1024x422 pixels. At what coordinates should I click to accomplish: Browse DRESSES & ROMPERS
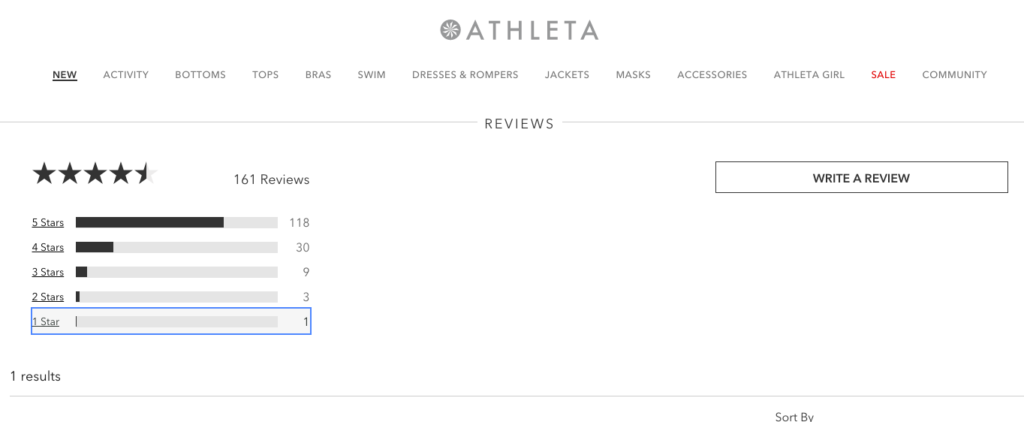(x=465, y=75)
